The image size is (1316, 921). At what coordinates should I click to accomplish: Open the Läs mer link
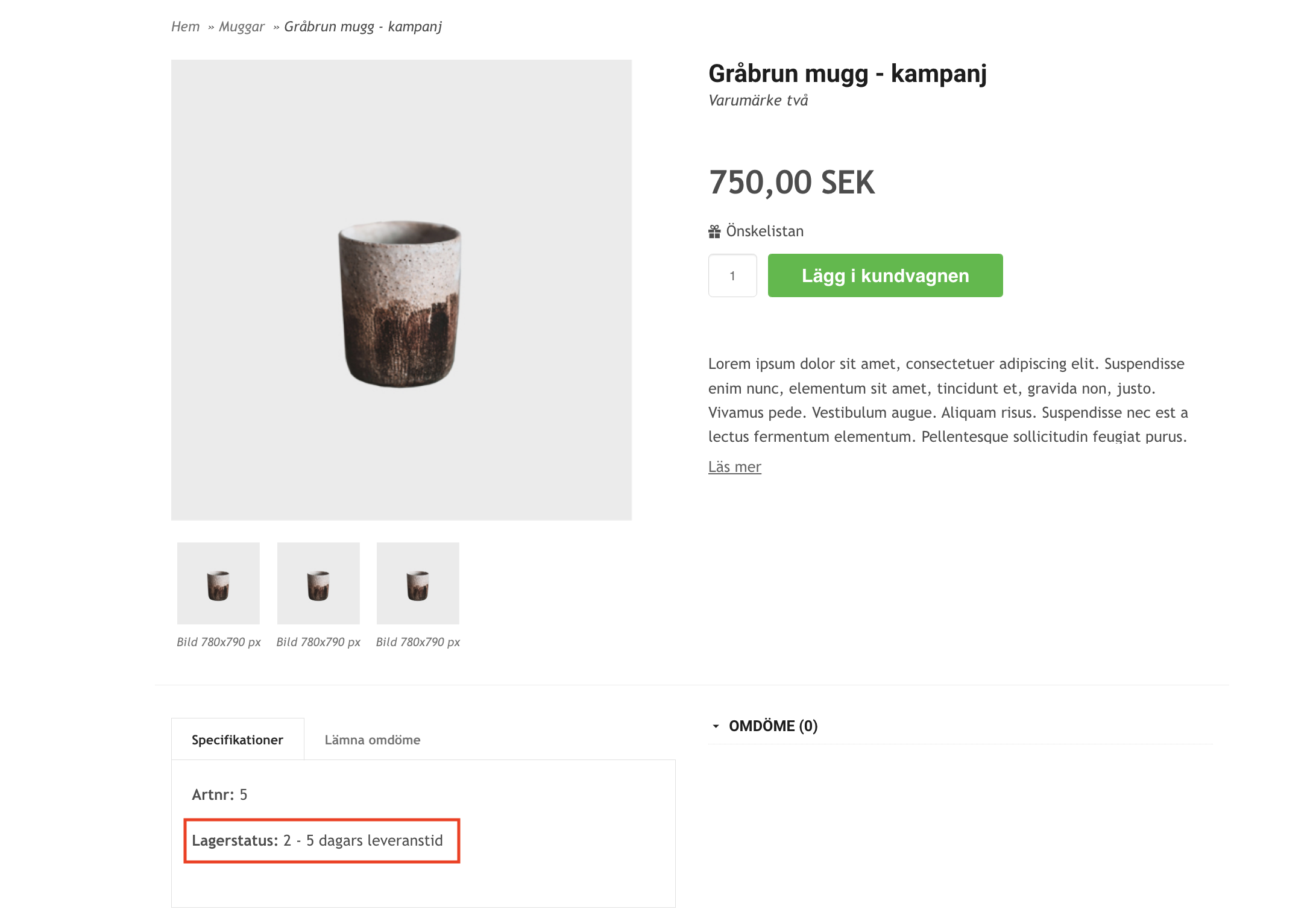(734, 467)
